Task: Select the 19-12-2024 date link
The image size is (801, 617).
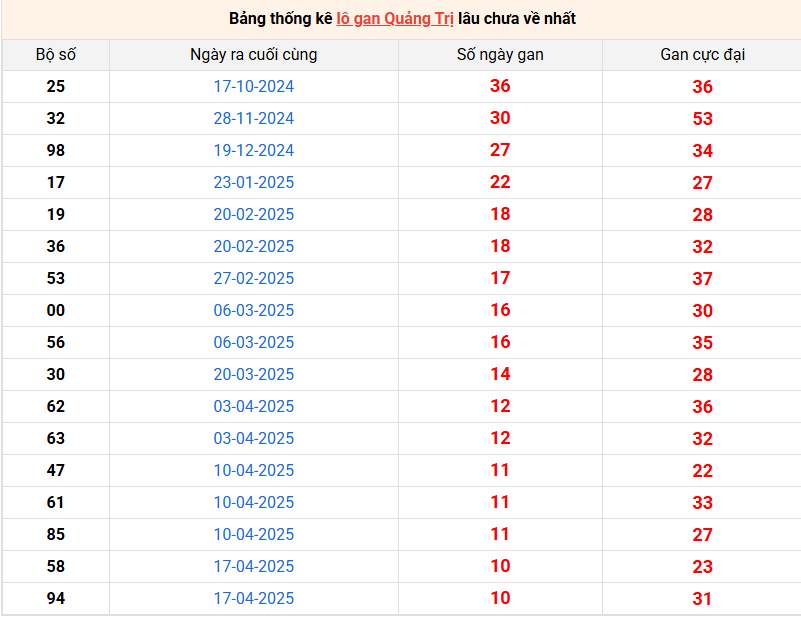Action: tap(254, 151)
